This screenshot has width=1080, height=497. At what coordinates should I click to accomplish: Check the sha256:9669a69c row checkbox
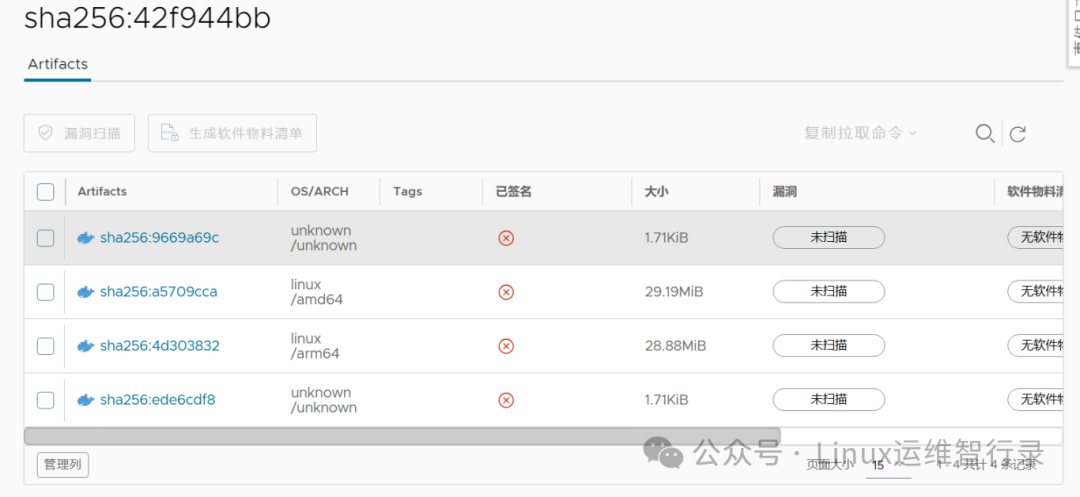(45, 238)
